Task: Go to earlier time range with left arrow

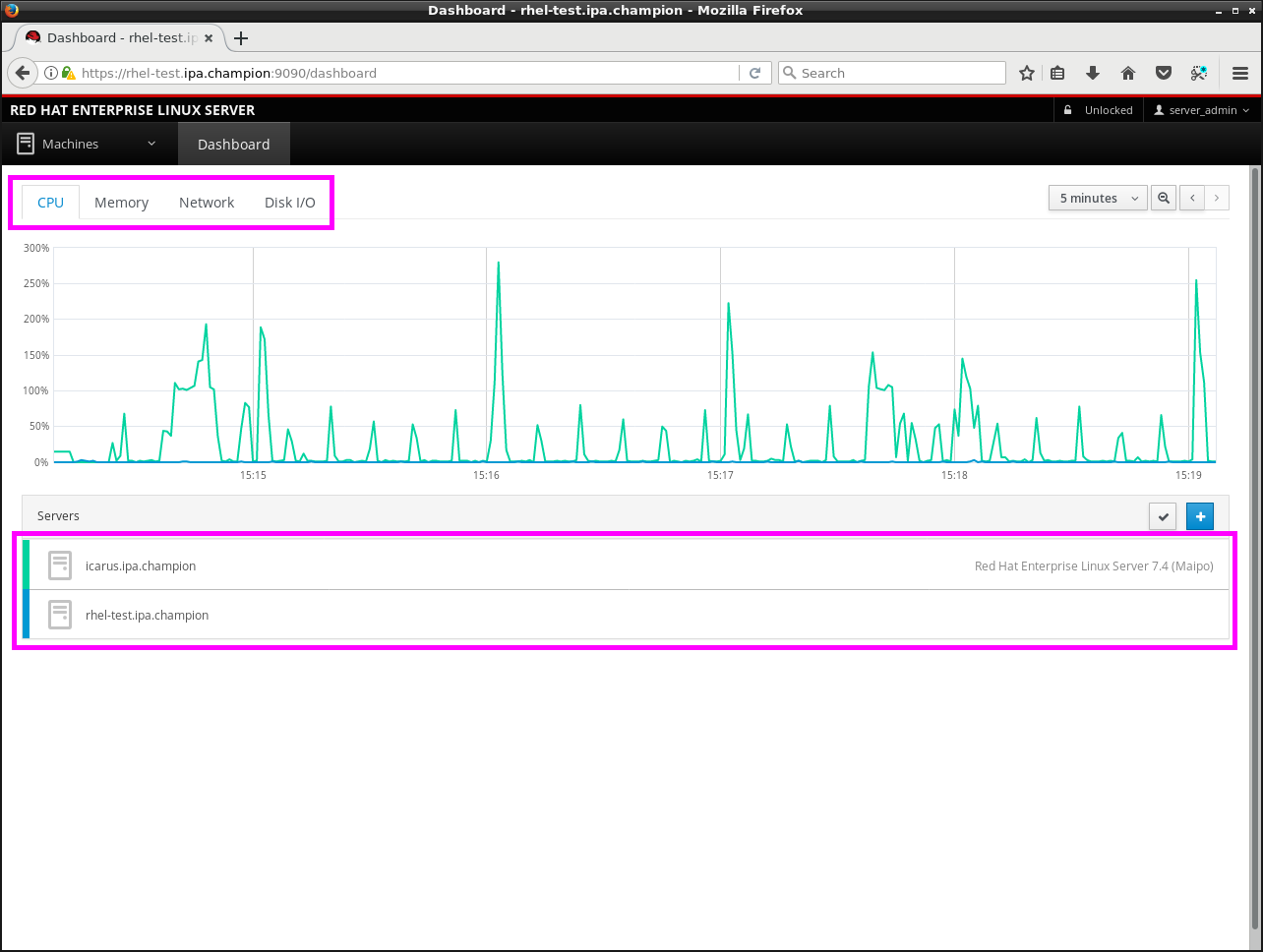Action: click(x=1192, y=198)
